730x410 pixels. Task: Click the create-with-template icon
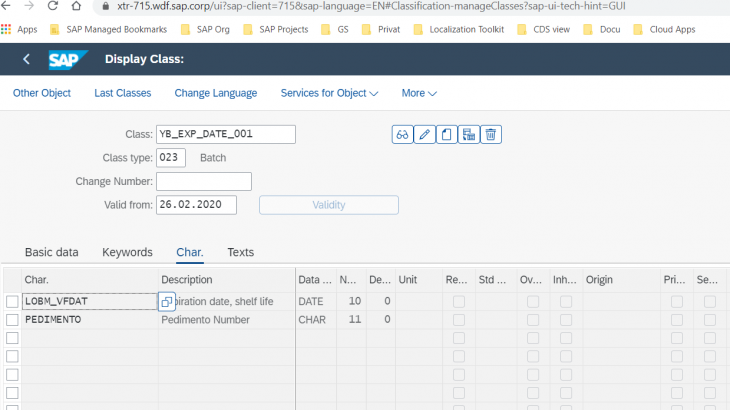tap(468, 134)
